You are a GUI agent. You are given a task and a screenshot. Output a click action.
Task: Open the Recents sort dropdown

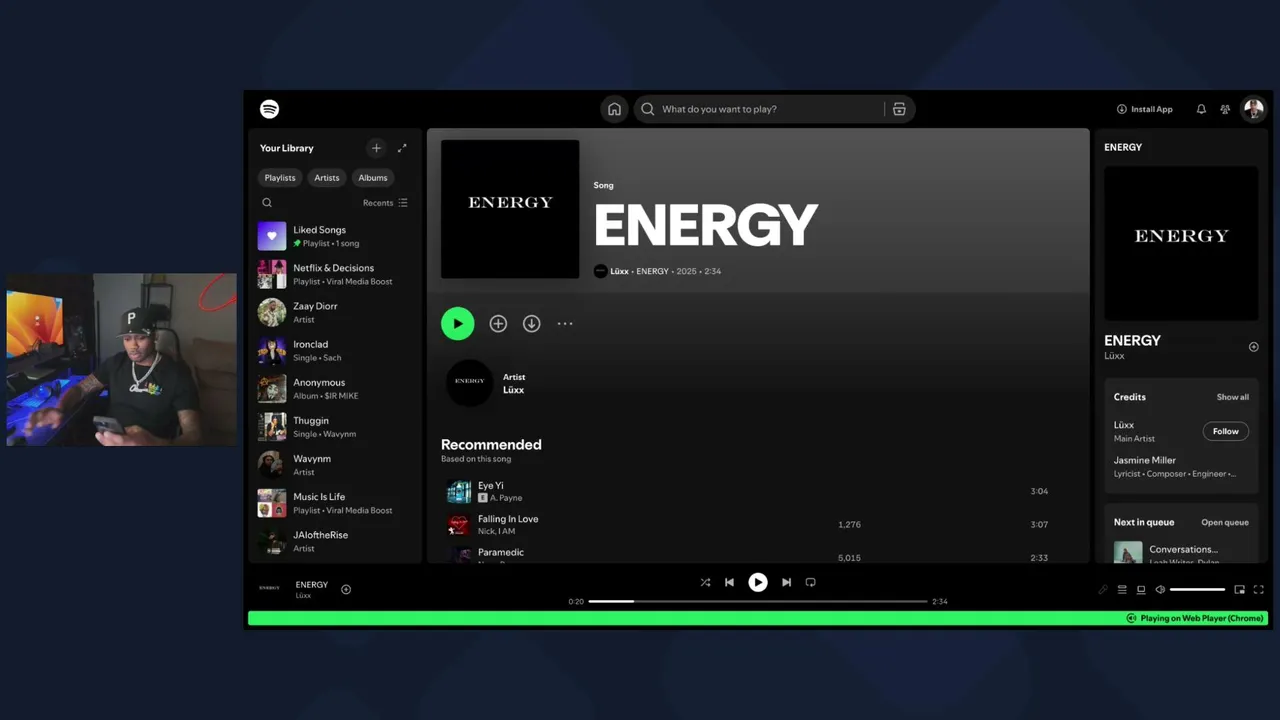[385, 203]
